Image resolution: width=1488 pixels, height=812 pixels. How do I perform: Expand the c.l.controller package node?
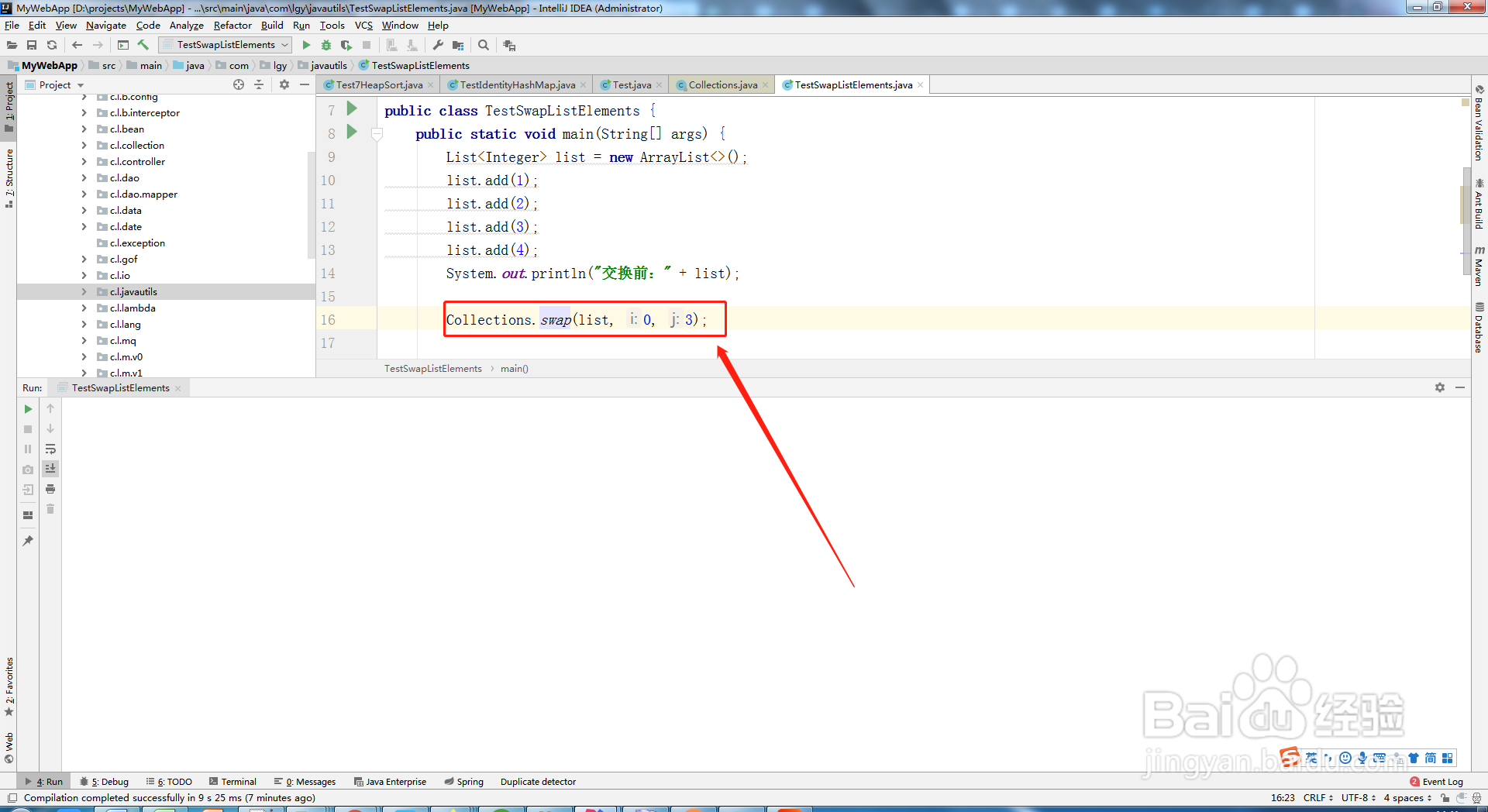[x=84, y=162]
